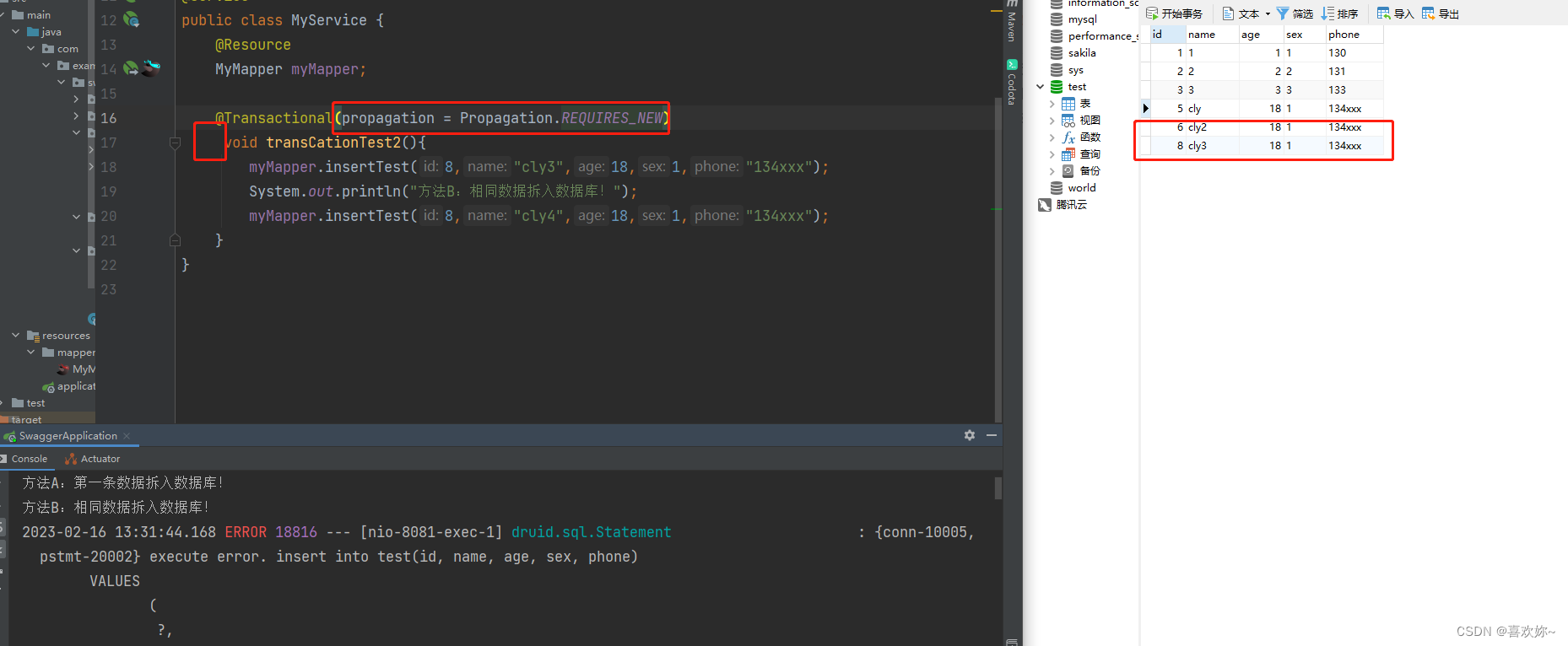1568x646 pixels.
Task: Click the current row indicator beside cly row
Action: [x=1145, y=109]
